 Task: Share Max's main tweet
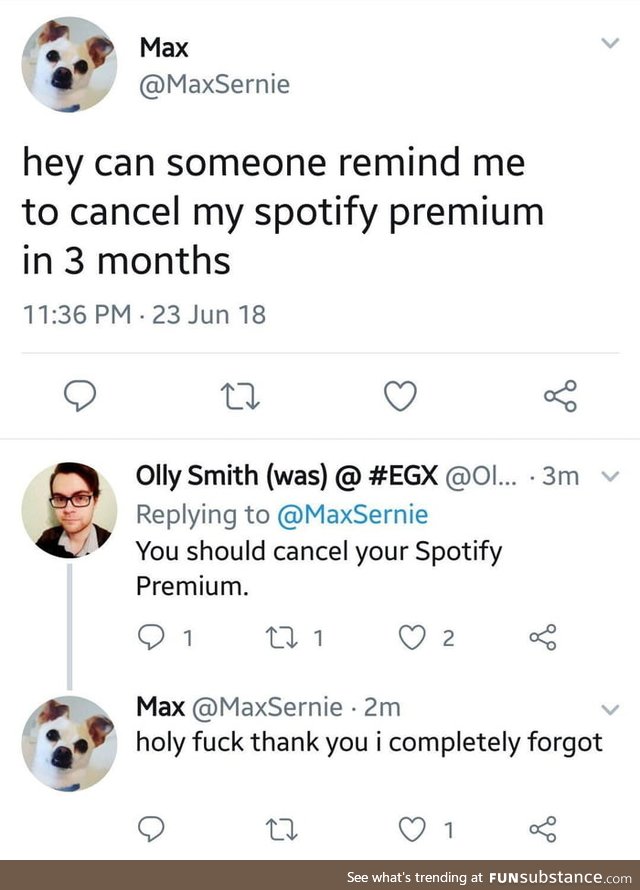click(x=561, y=396)
